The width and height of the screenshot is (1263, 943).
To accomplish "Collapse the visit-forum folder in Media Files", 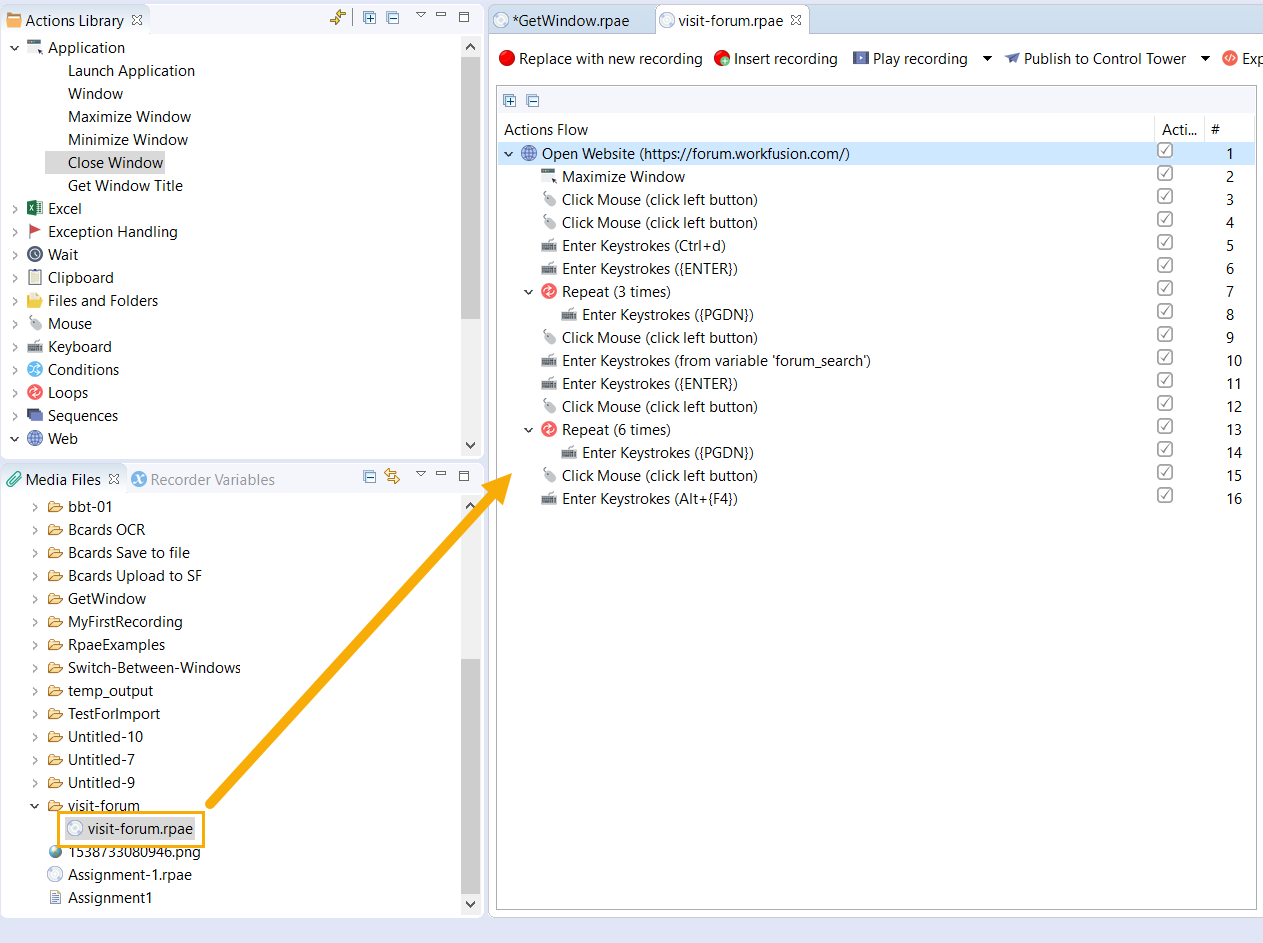I will (x=34, y=805).
